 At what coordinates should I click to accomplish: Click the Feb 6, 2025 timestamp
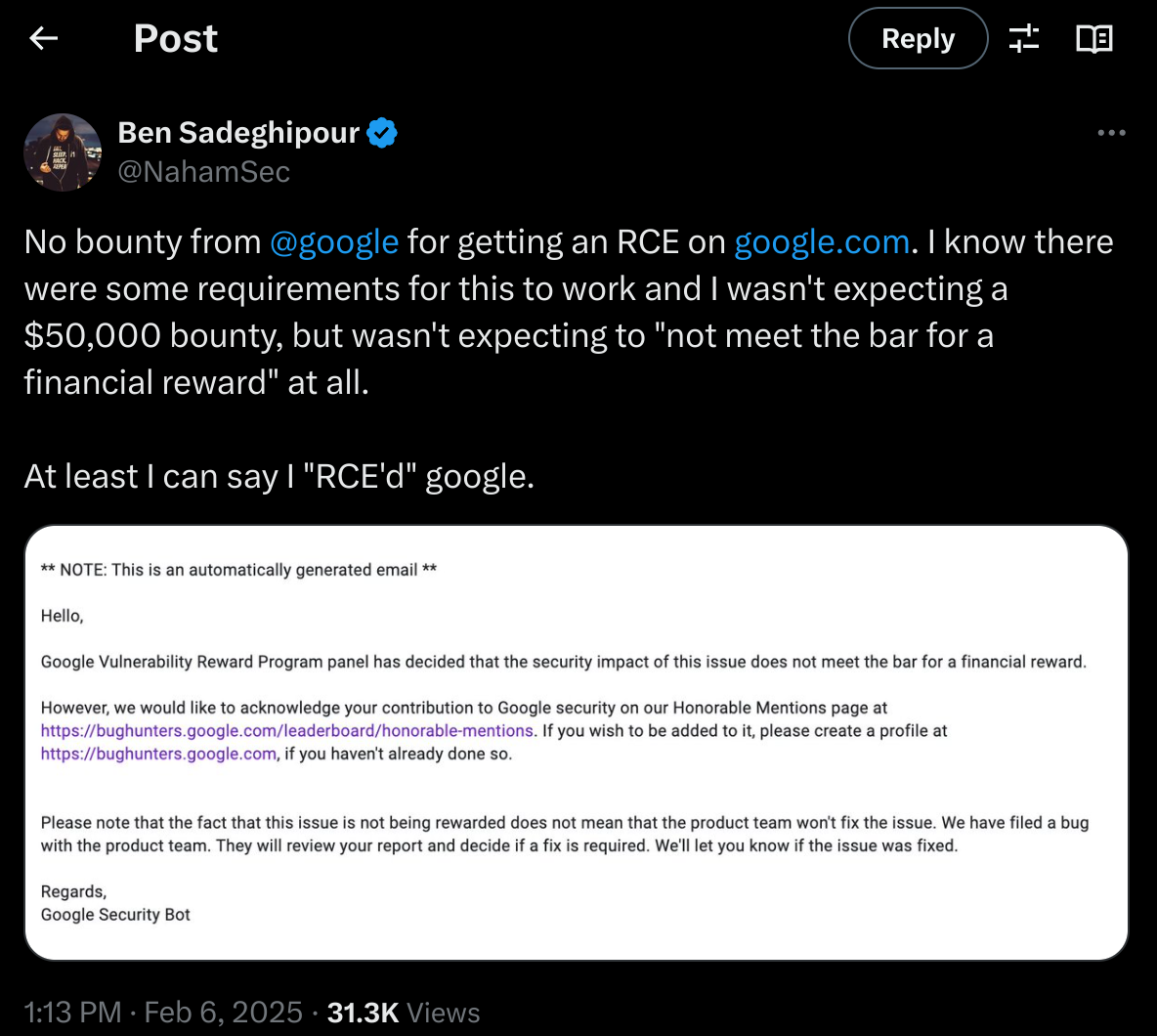tap(224, 1013)
